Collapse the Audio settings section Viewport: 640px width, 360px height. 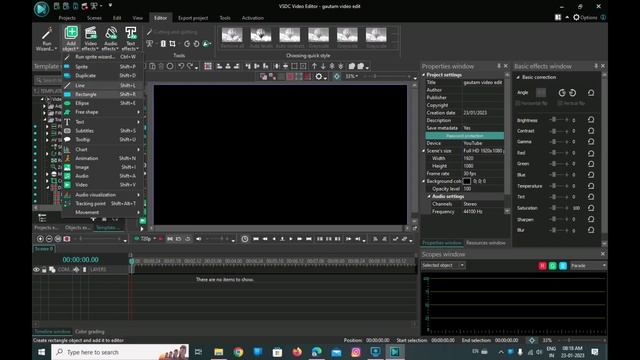[429, 196]
